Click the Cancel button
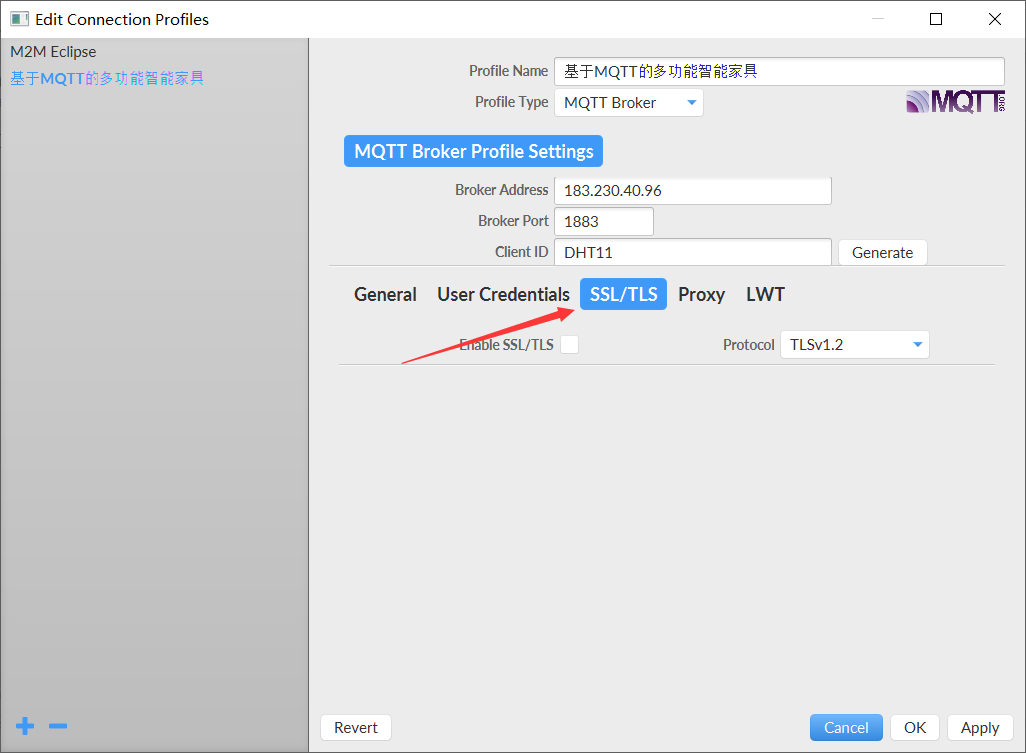The height and width of the screenshot is (753, 1026). [846, 727]
